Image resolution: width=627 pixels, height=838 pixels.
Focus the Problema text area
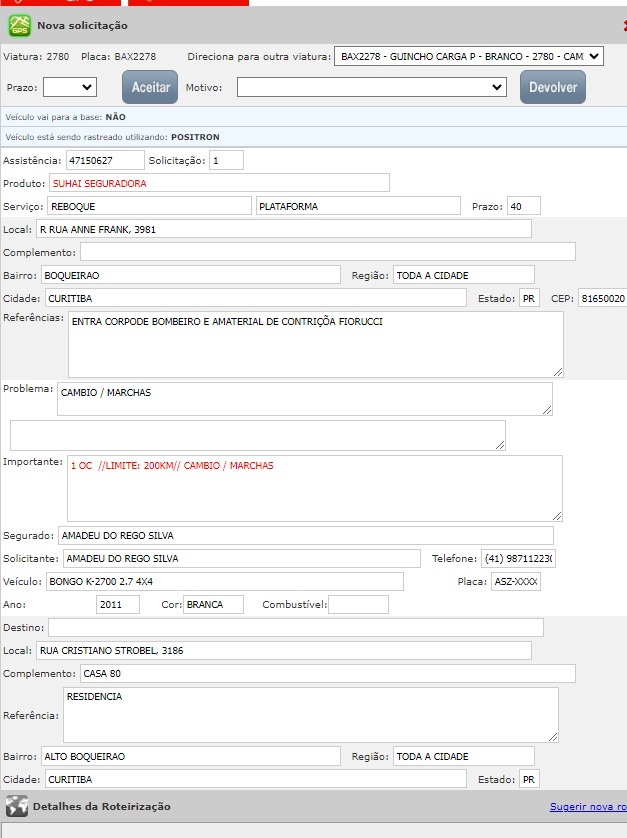(x=304, y=398)
